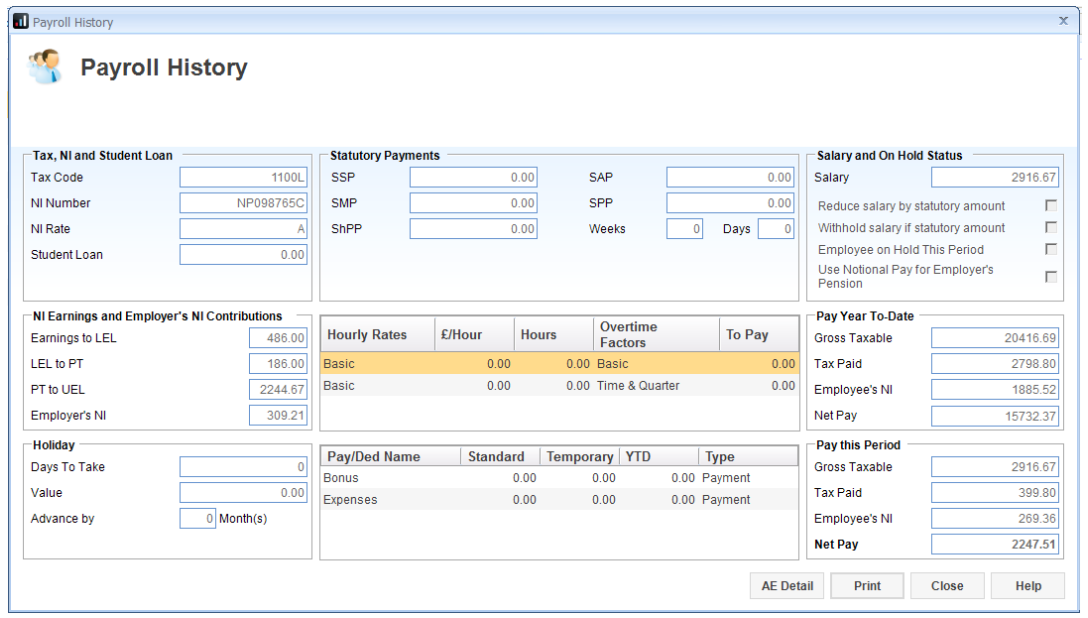Focus the SSP statutory payment field
The height and width of the screenshot is (618, 1088).
(473, 178)
